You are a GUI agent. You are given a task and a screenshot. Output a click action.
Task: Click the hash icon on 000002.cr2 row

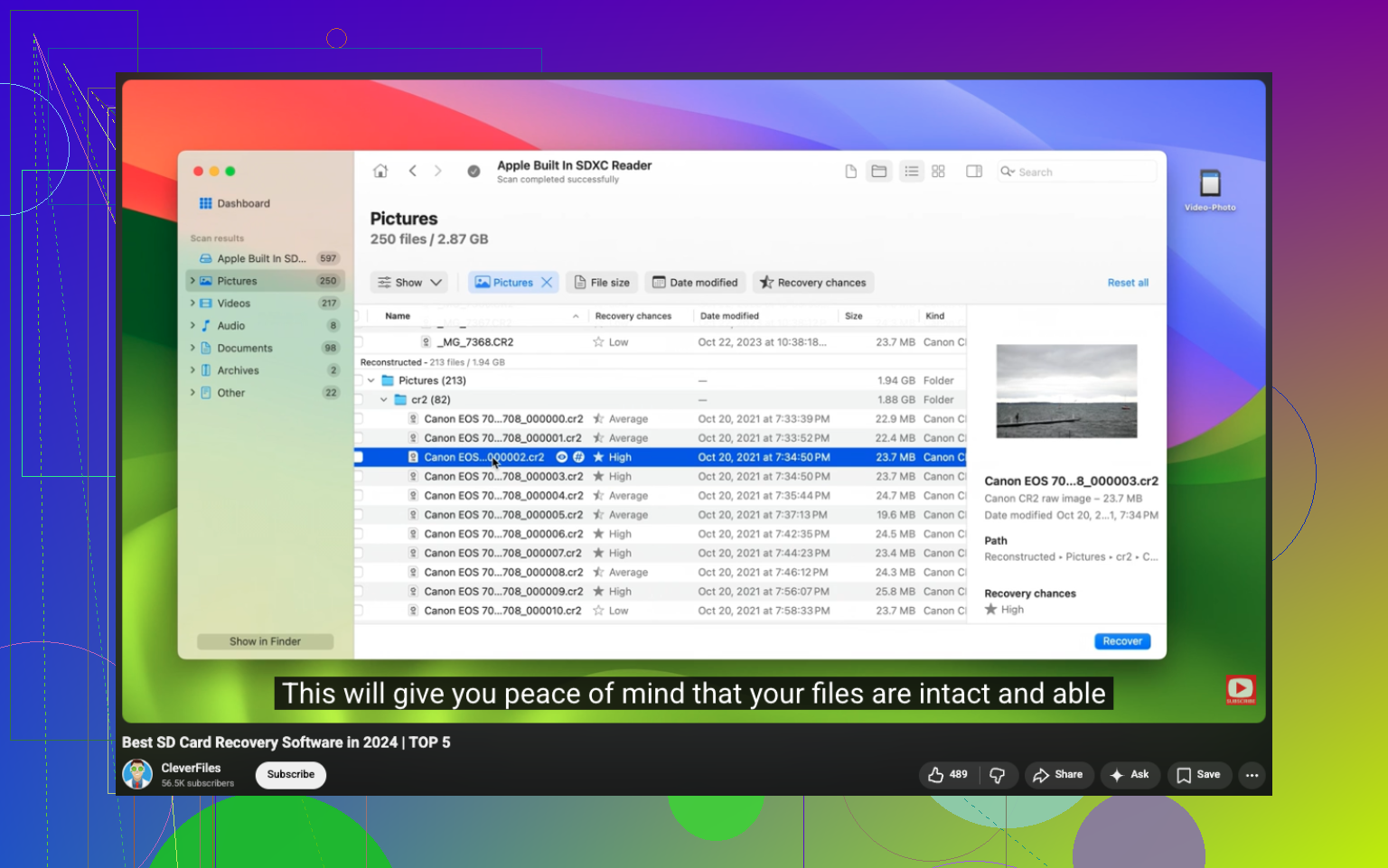578,457
